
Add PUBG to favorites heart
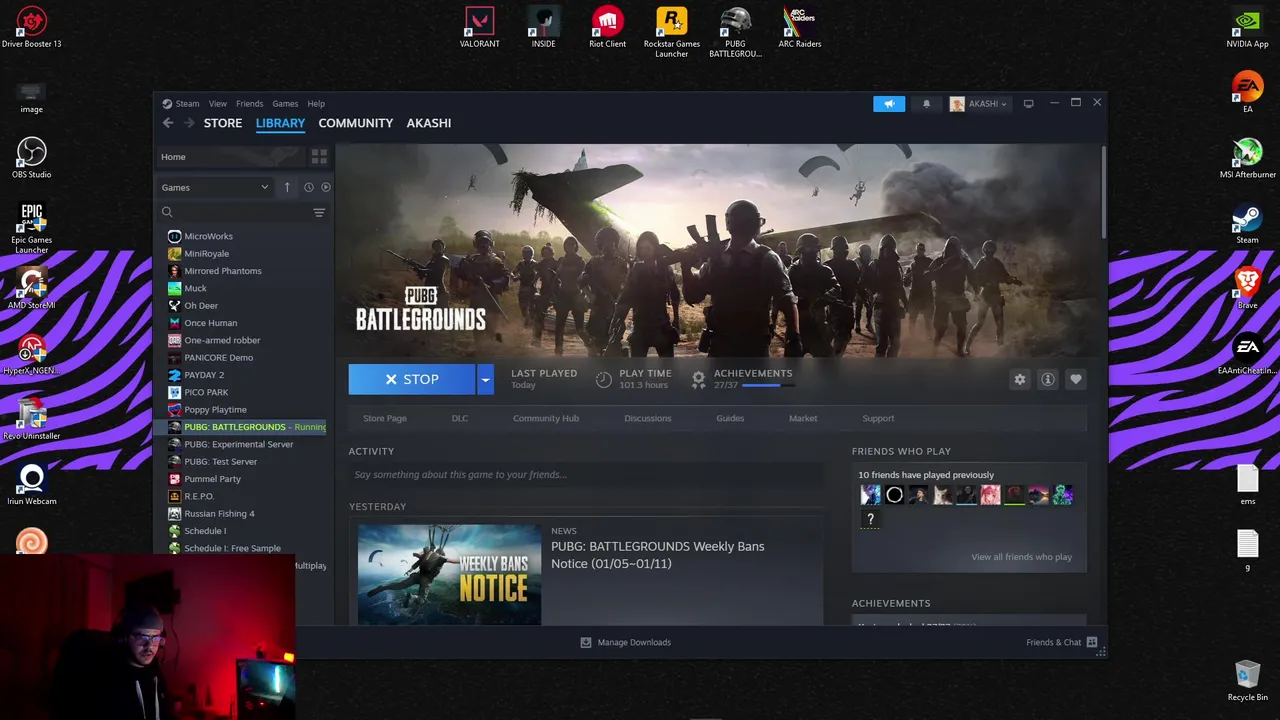click(1076, 380)
